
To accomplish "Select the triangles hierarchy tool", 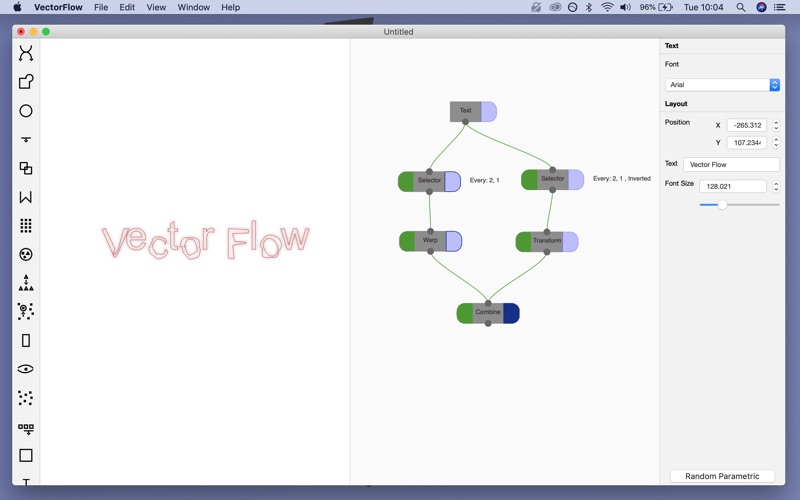I will tap(26, 283).
